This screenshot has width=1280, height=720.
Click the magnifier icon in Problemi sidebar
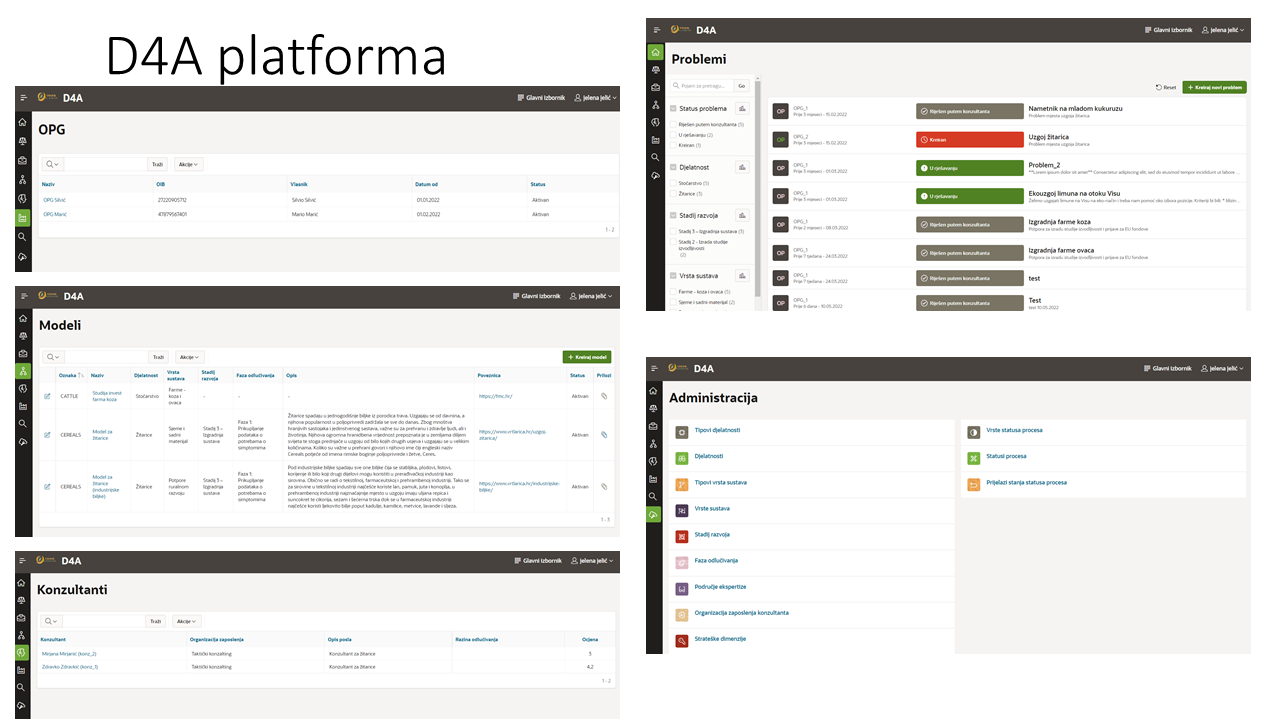(x=655, y=157)
